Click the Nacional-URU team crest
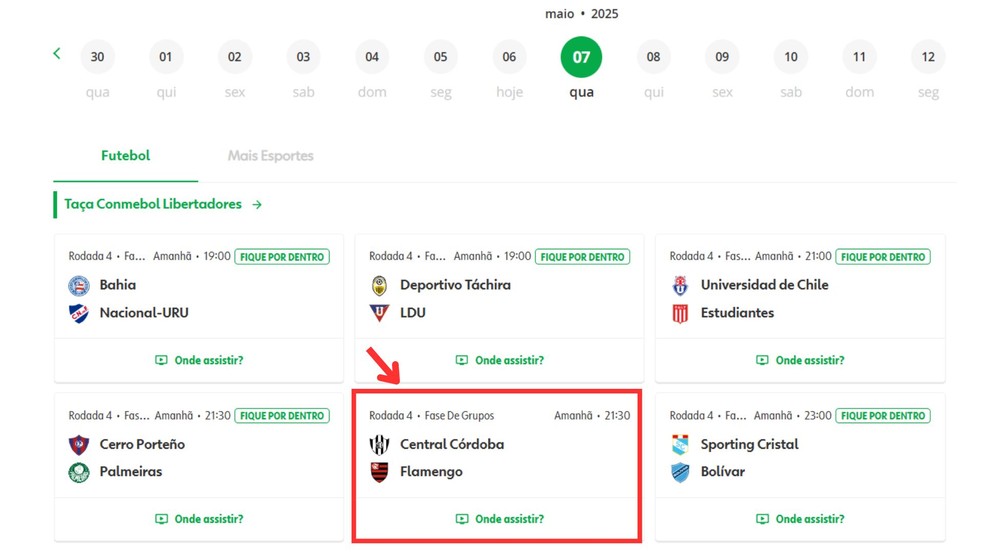The width and height of the screenshot is (984, 554). coord(78,312)
